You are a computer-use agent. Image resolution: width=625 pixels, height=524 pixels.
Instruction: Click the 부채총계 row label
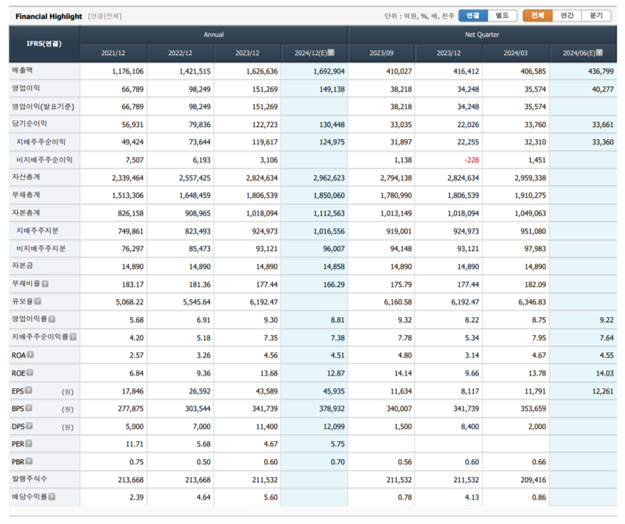[x=26, y=195]
